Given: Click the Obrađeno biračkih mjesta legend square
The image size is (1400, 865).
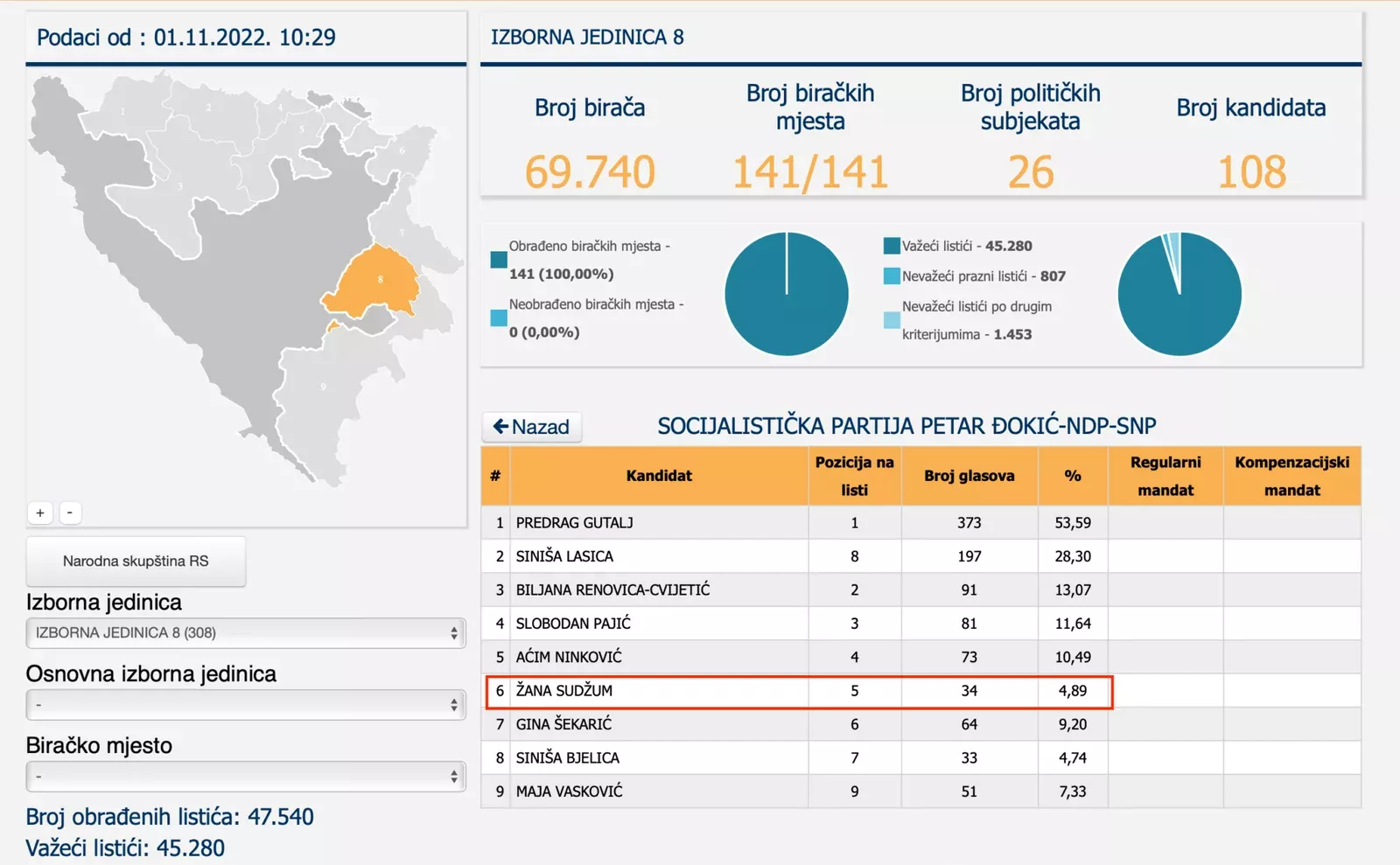Looking at the screenshot, I should (x=499, y=260).
